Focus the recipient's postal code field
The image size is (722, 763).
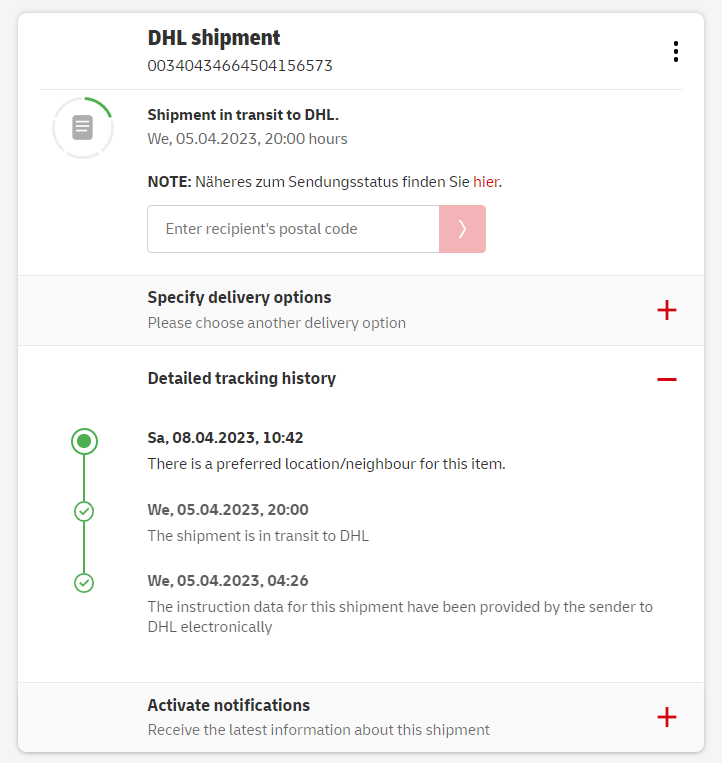point(293,229)
